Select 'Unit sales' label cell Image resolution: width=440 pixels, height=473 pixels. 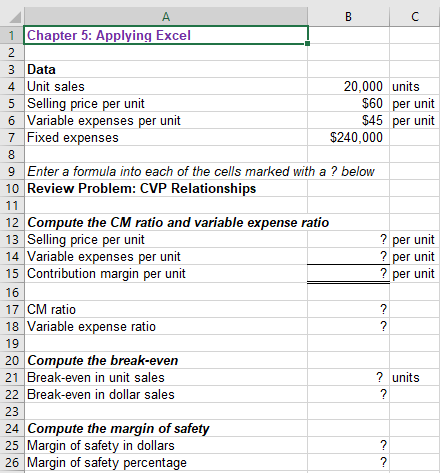166,86
